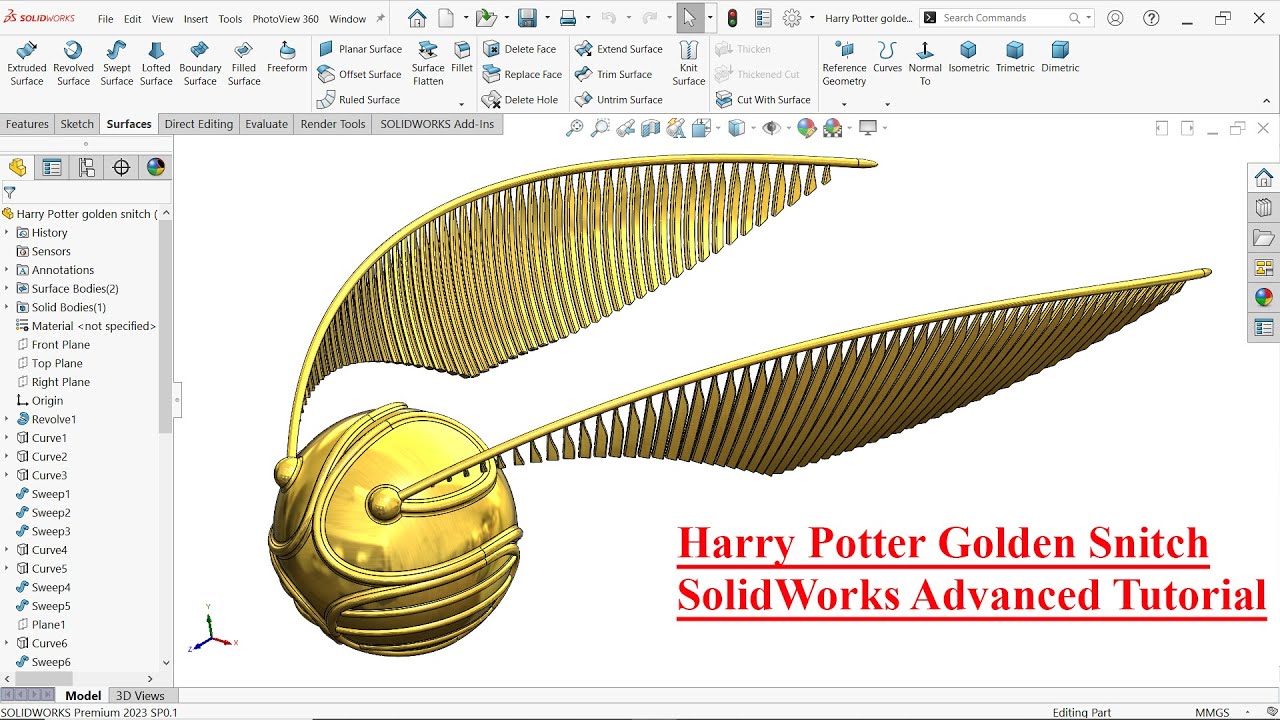Set view Normal To

click(x=925, y=63)
